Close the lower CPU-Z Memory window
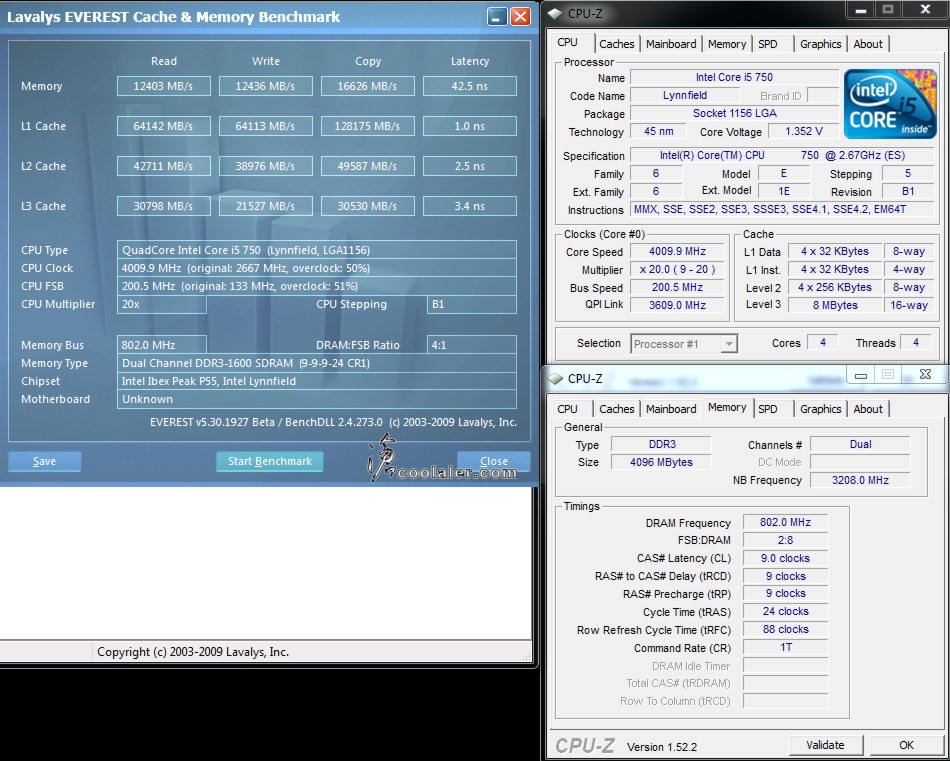 click(x=925, y=375)
